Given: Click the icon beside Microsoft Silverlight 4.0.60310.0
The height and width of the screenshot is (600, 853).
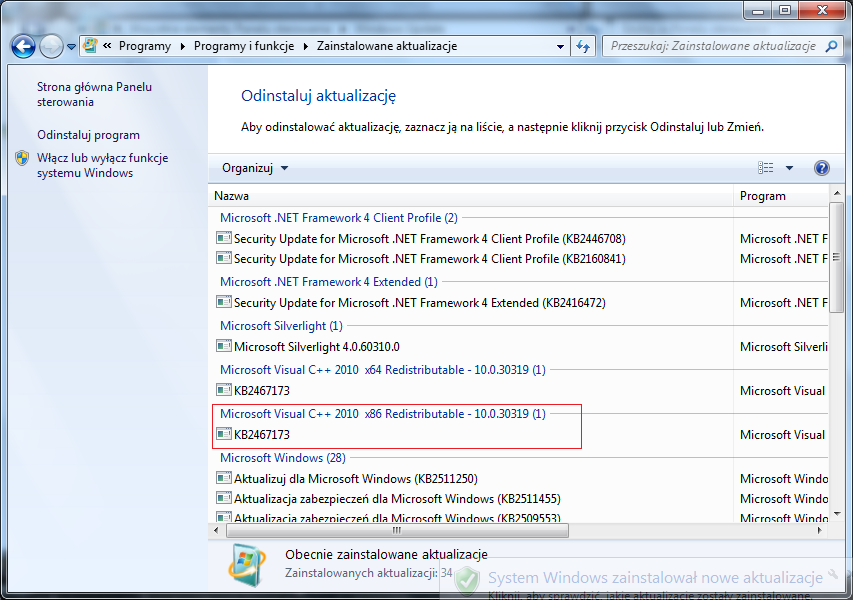Looking at the screenshot, I should point(224,347).
